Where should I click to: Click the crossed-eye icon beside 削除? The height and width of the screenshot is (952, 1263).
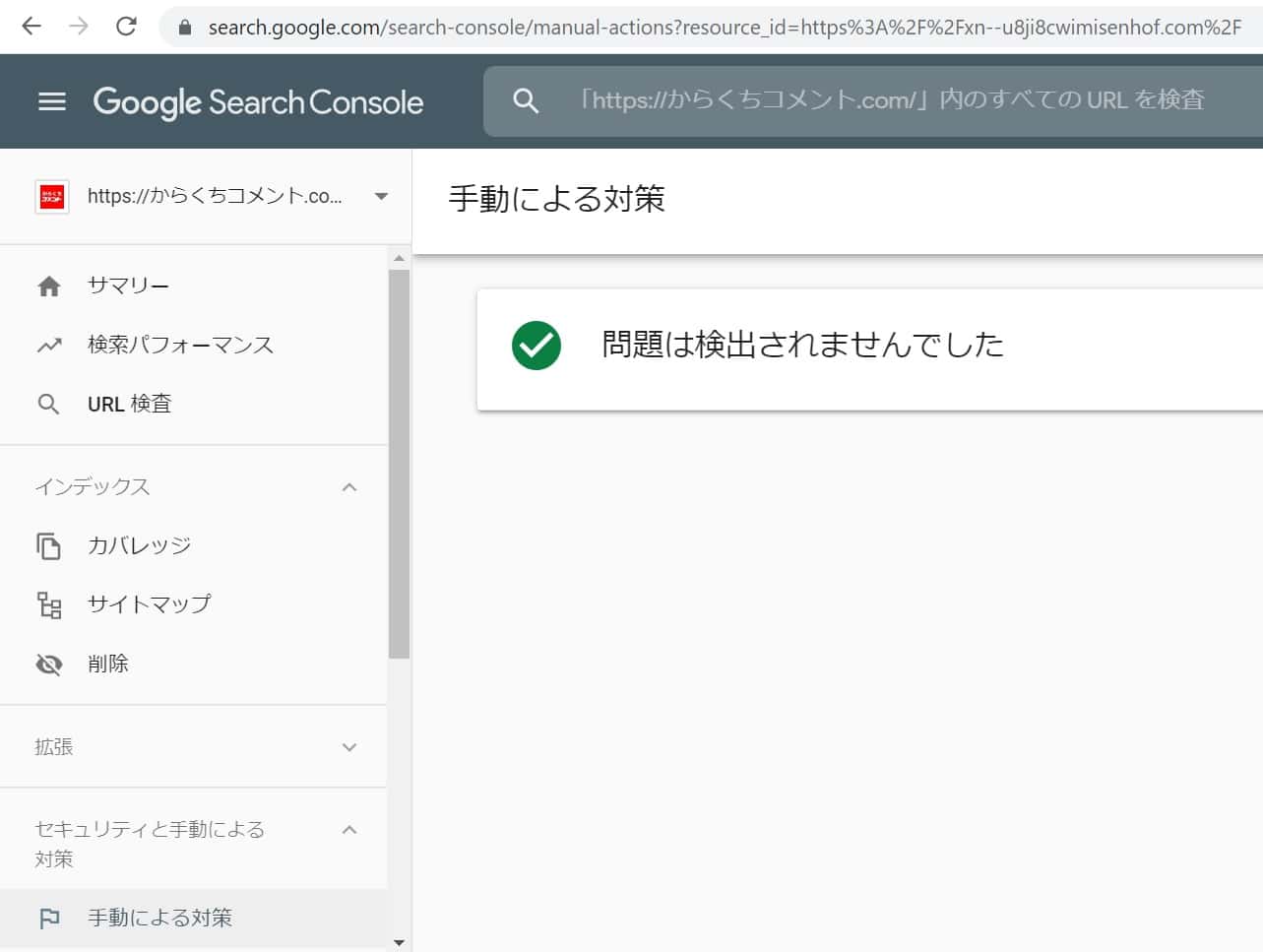pyautogui.click(x=48, y=665)
